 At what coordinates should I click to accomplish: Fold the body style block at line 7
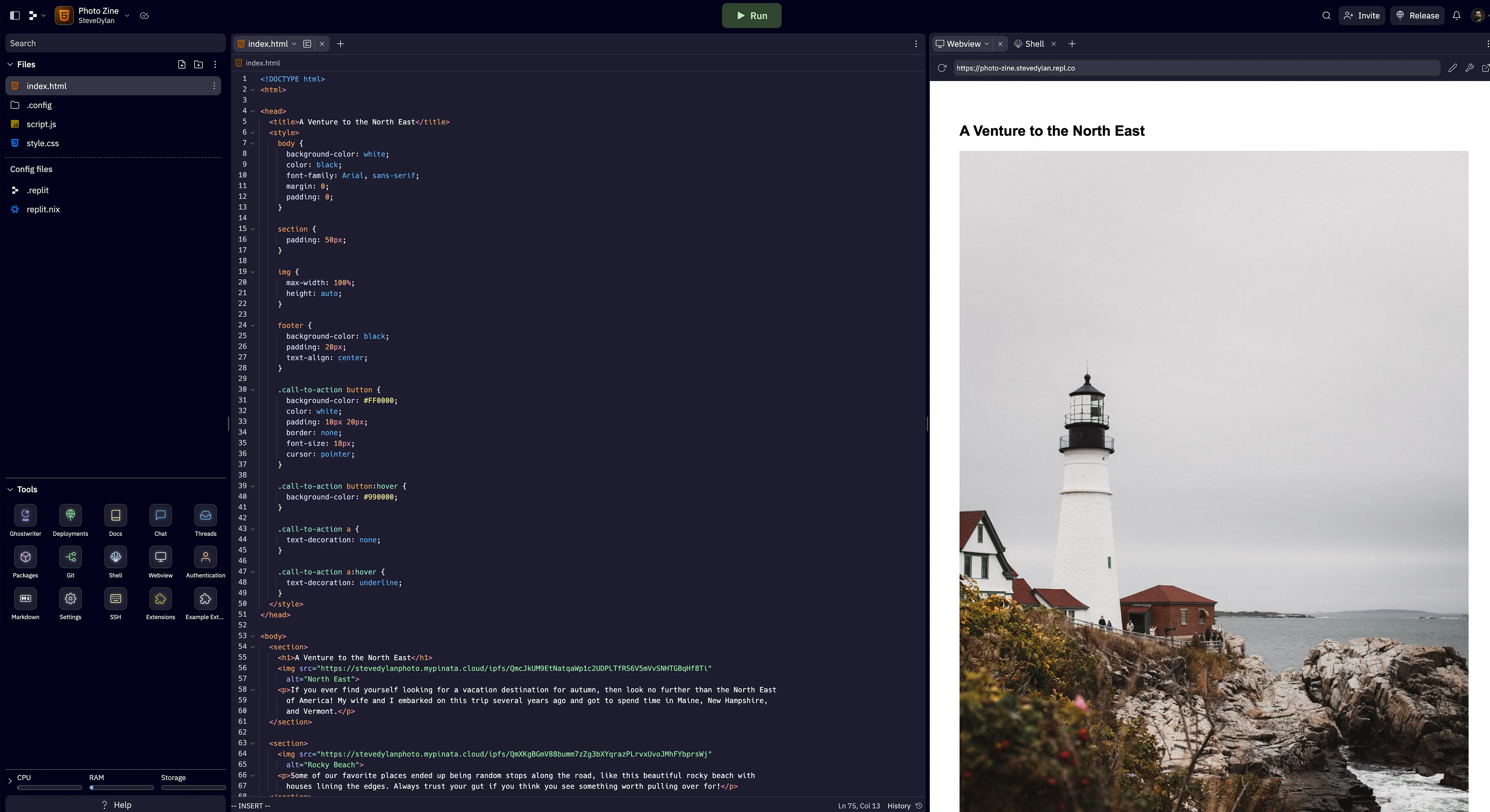click(x=253, y=143)
